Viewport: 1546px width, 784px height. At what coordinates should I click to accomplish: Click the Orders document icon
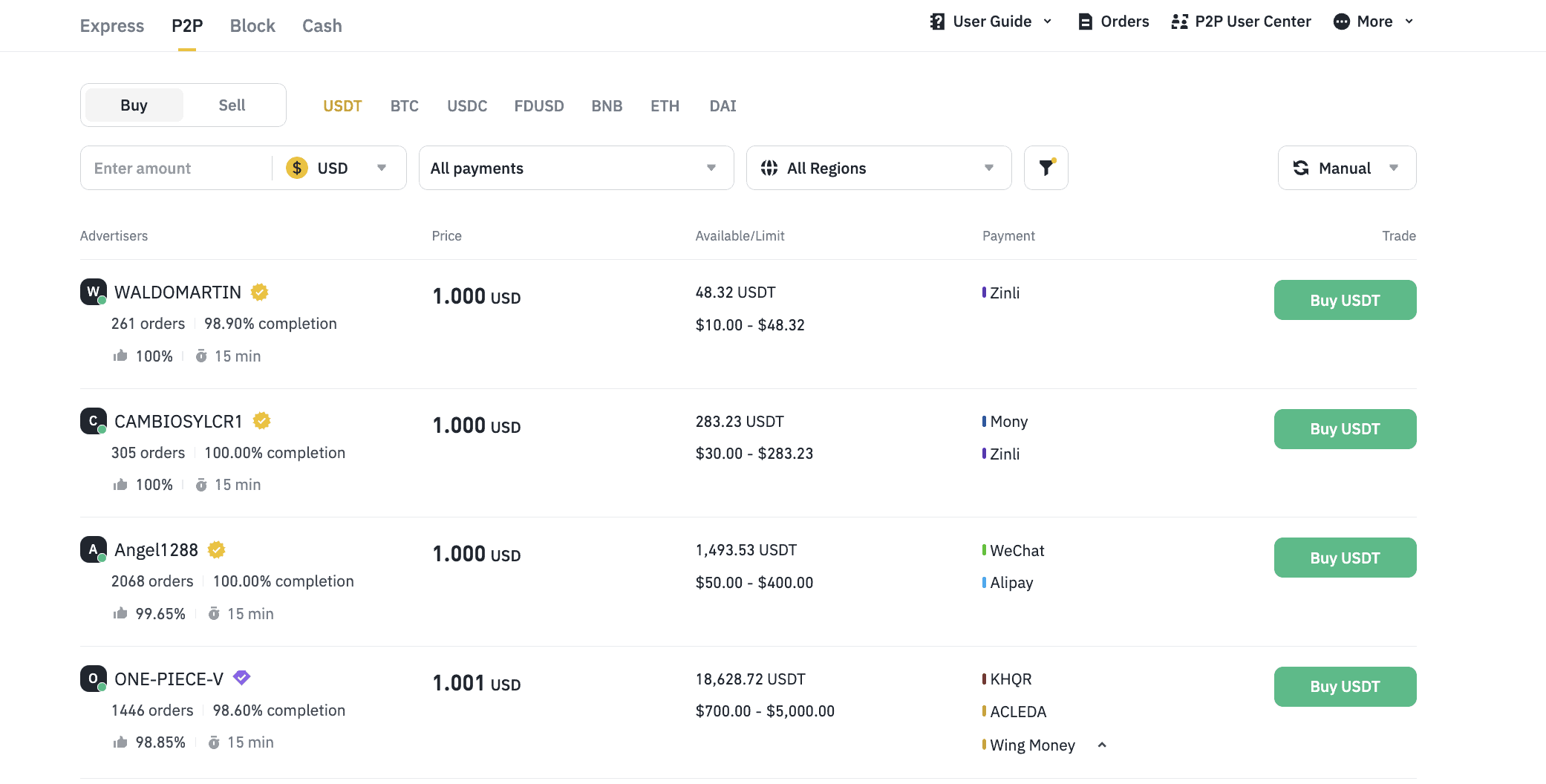(x=1085, y=22)
